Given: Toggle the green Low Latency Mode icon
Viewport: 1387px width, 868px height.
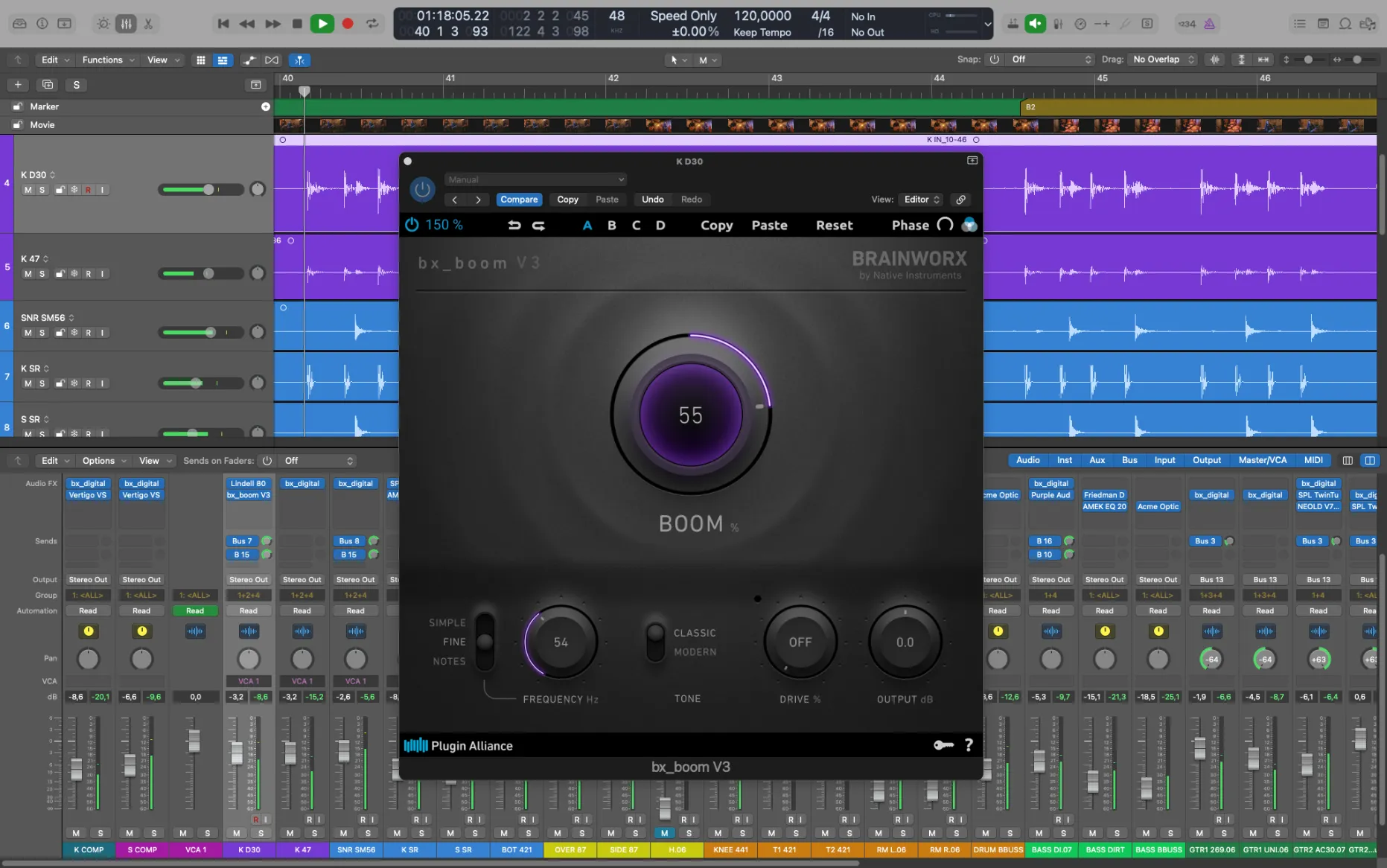Looking at the screenshot, I should (x=1035, y=24).
